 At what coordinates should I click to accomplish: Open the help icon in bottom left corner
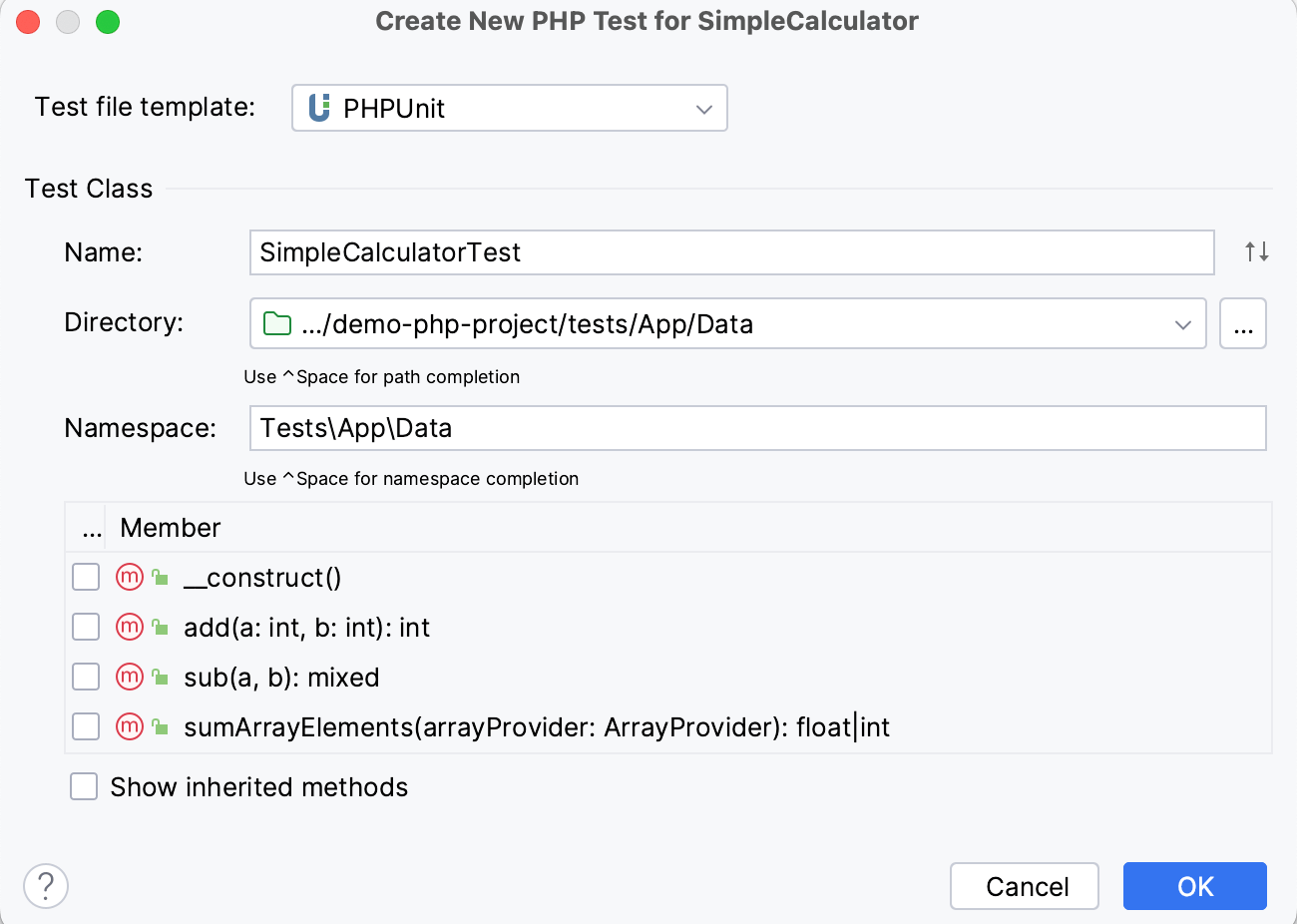(x=45, y=886)
